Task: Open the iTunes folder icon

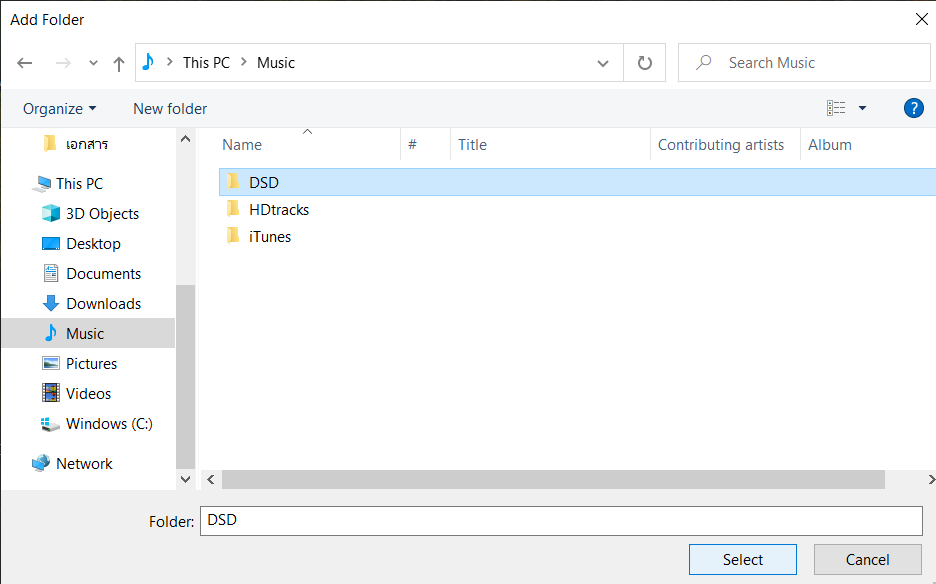Action: 233,237
